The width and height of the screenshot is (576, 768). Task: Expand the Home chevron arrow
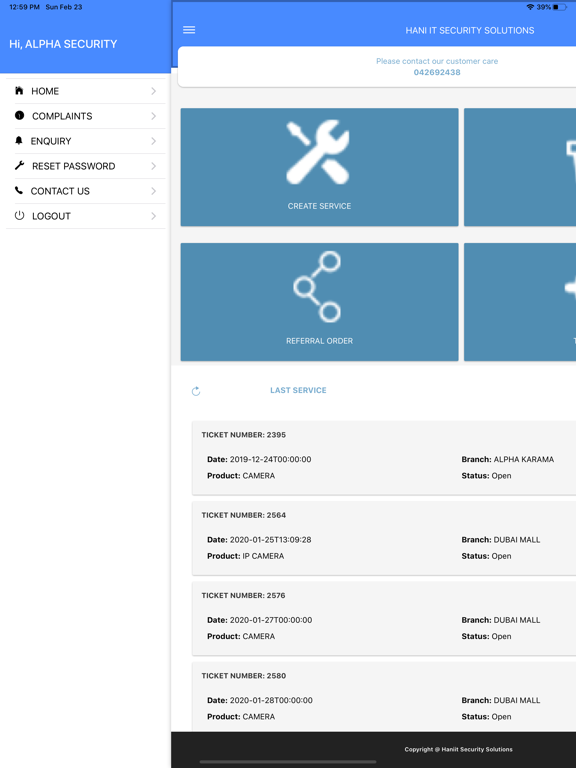point(153,91)
